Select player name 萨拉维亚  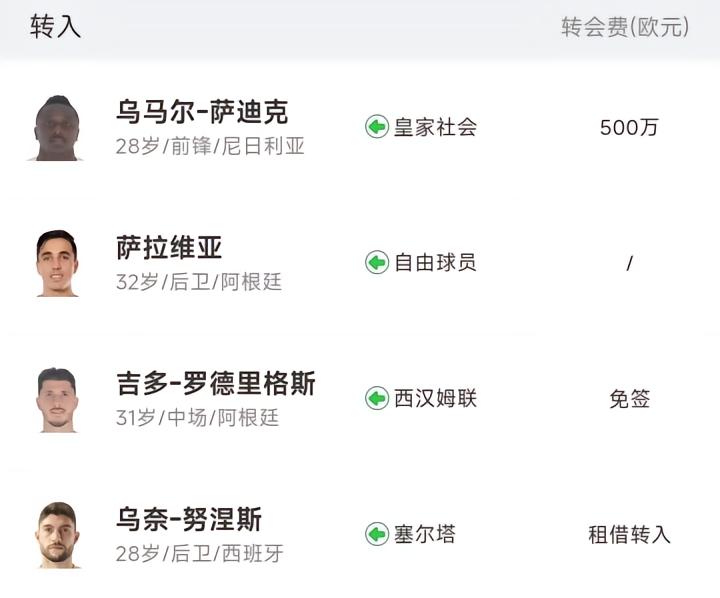pos(169,247)
